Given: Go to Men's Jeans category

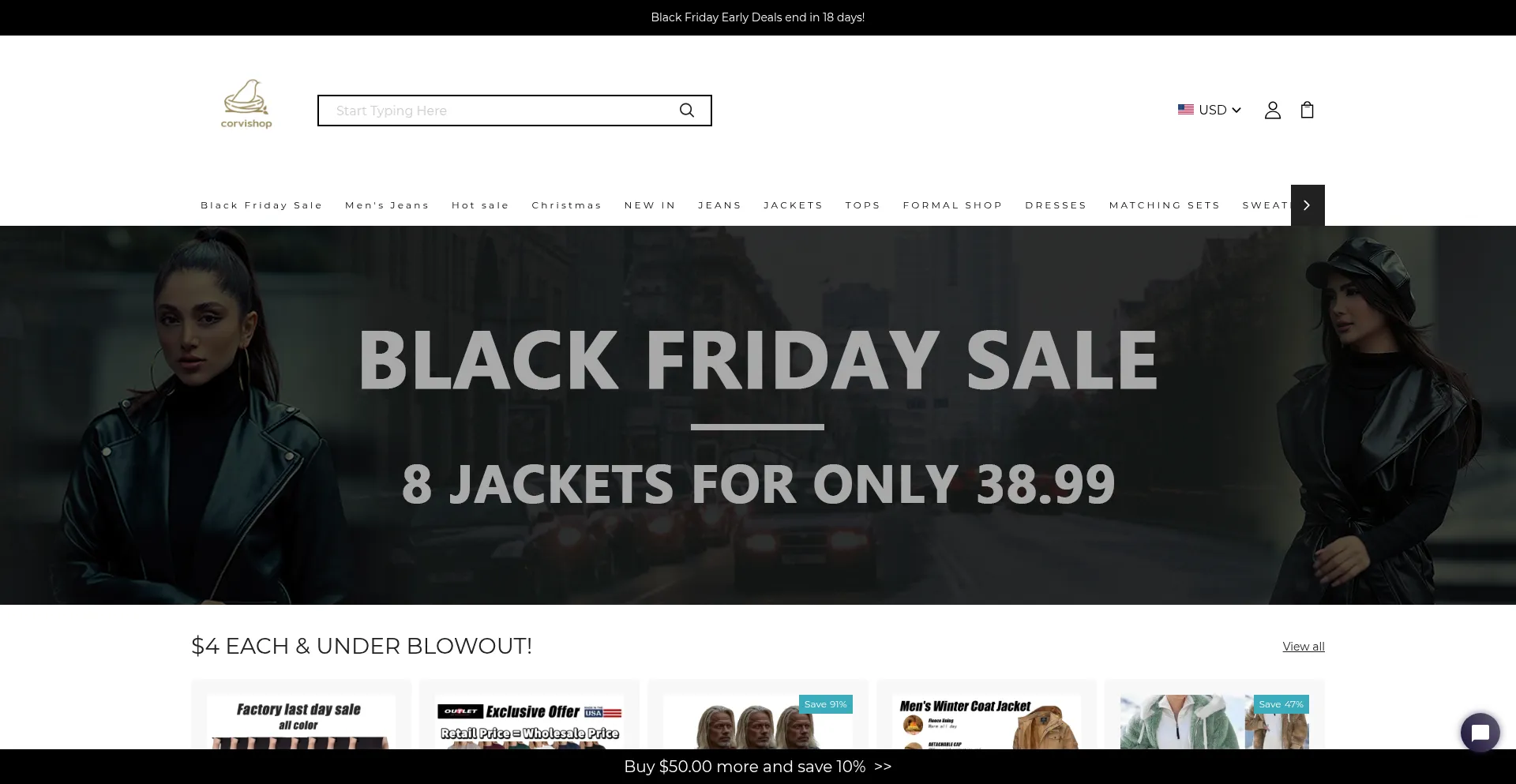Looking at the screenshot, I should coord(387,205).
